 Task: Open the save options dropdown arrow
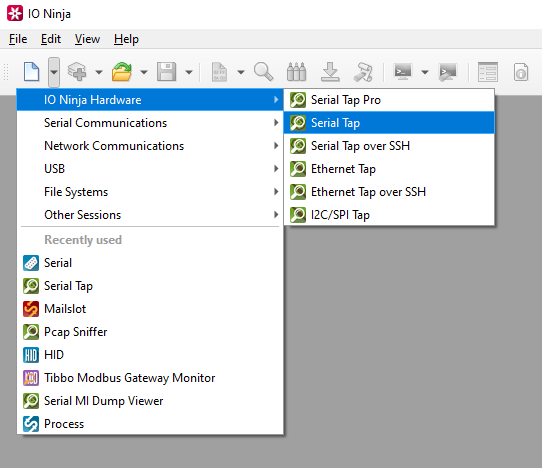(x=189, y=72)
